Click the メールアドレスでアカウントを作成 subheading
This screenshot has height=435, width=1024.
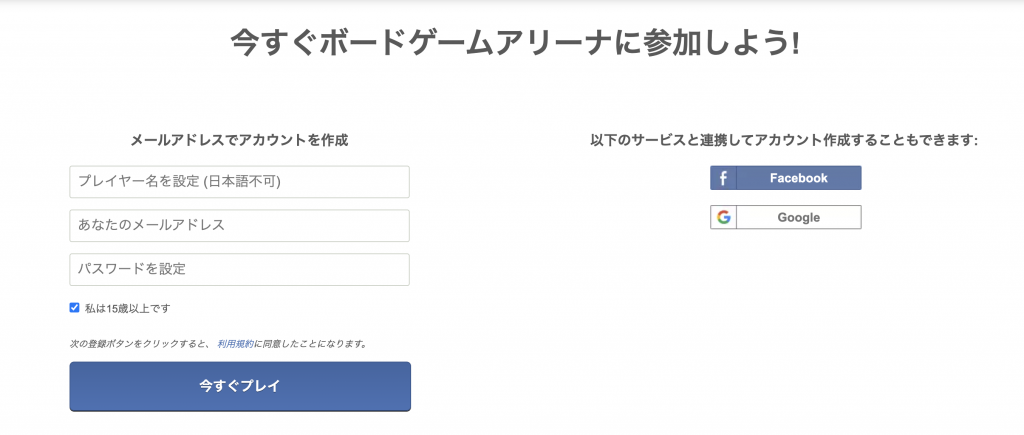[240, 140]
